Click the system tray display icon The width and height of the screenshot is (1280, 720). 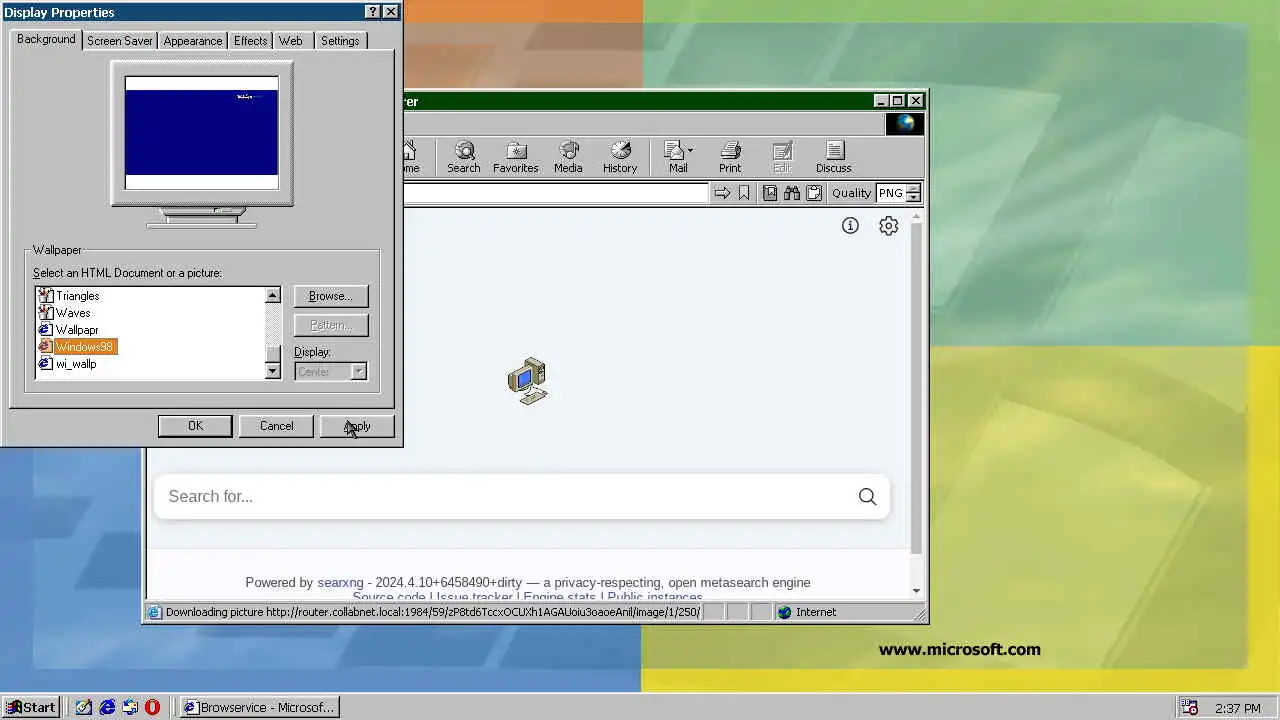[1189, 708]
